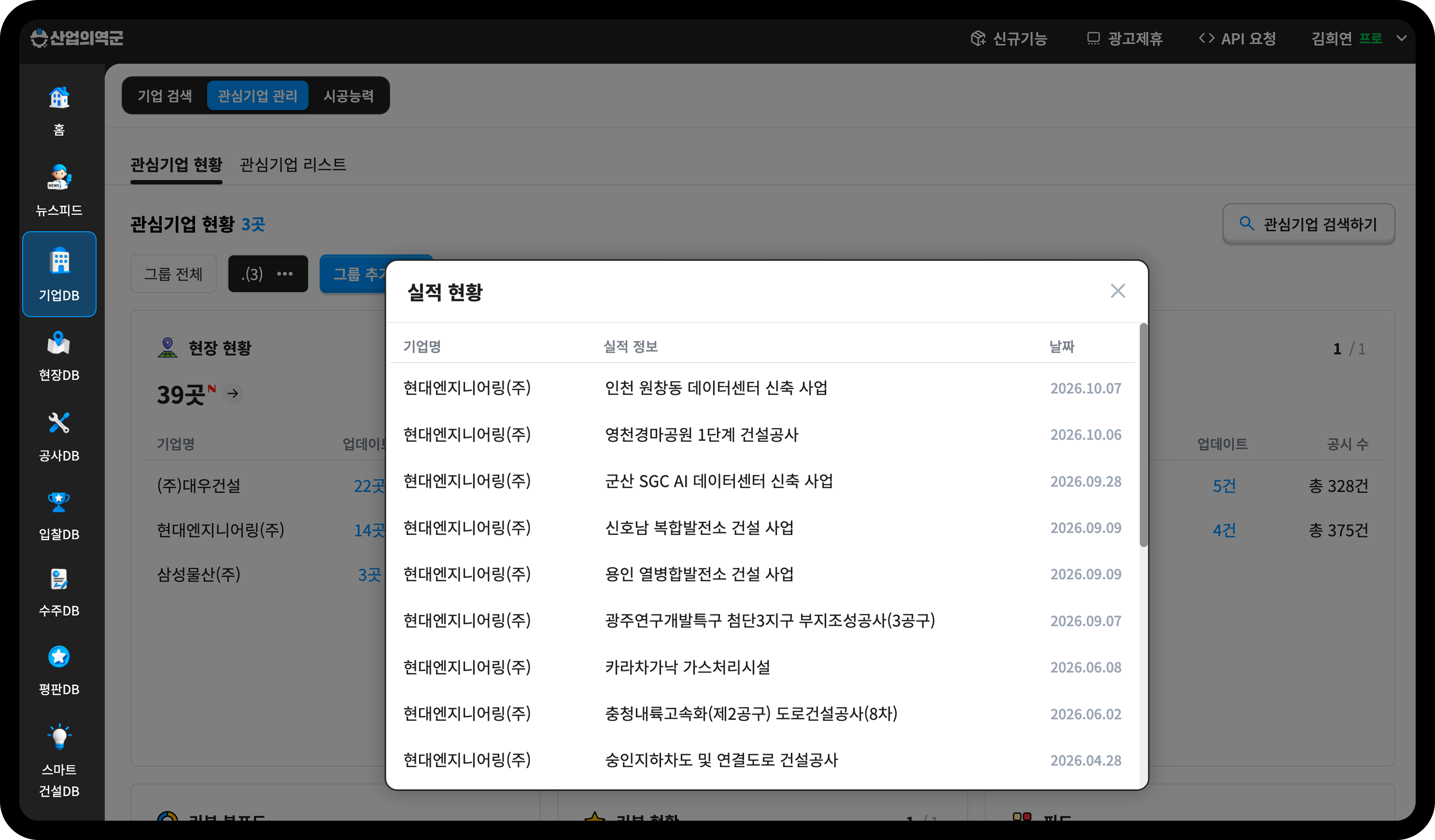Click the arrow next to 39곳
The image size is (1435, 840).
[x=233, y=394]
